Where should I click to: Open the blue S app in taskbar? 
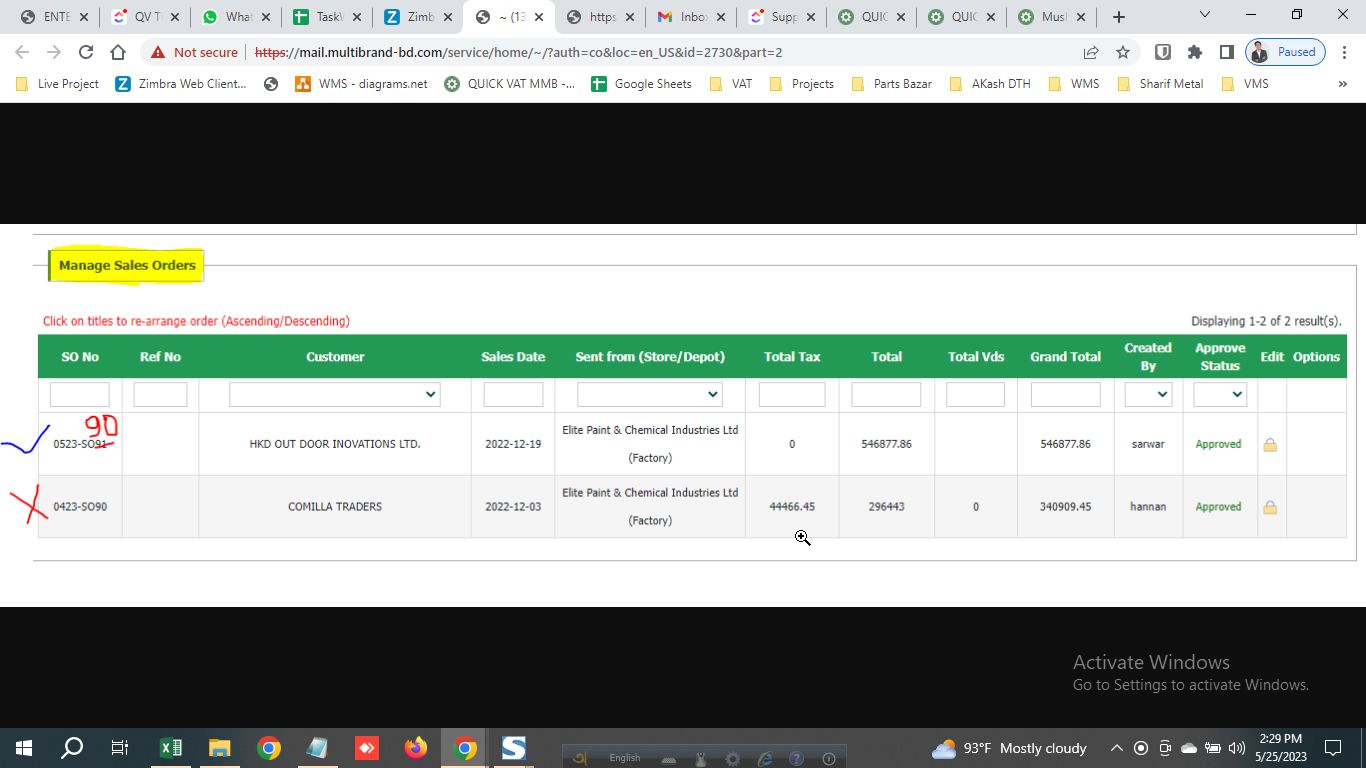click(514, 748)
